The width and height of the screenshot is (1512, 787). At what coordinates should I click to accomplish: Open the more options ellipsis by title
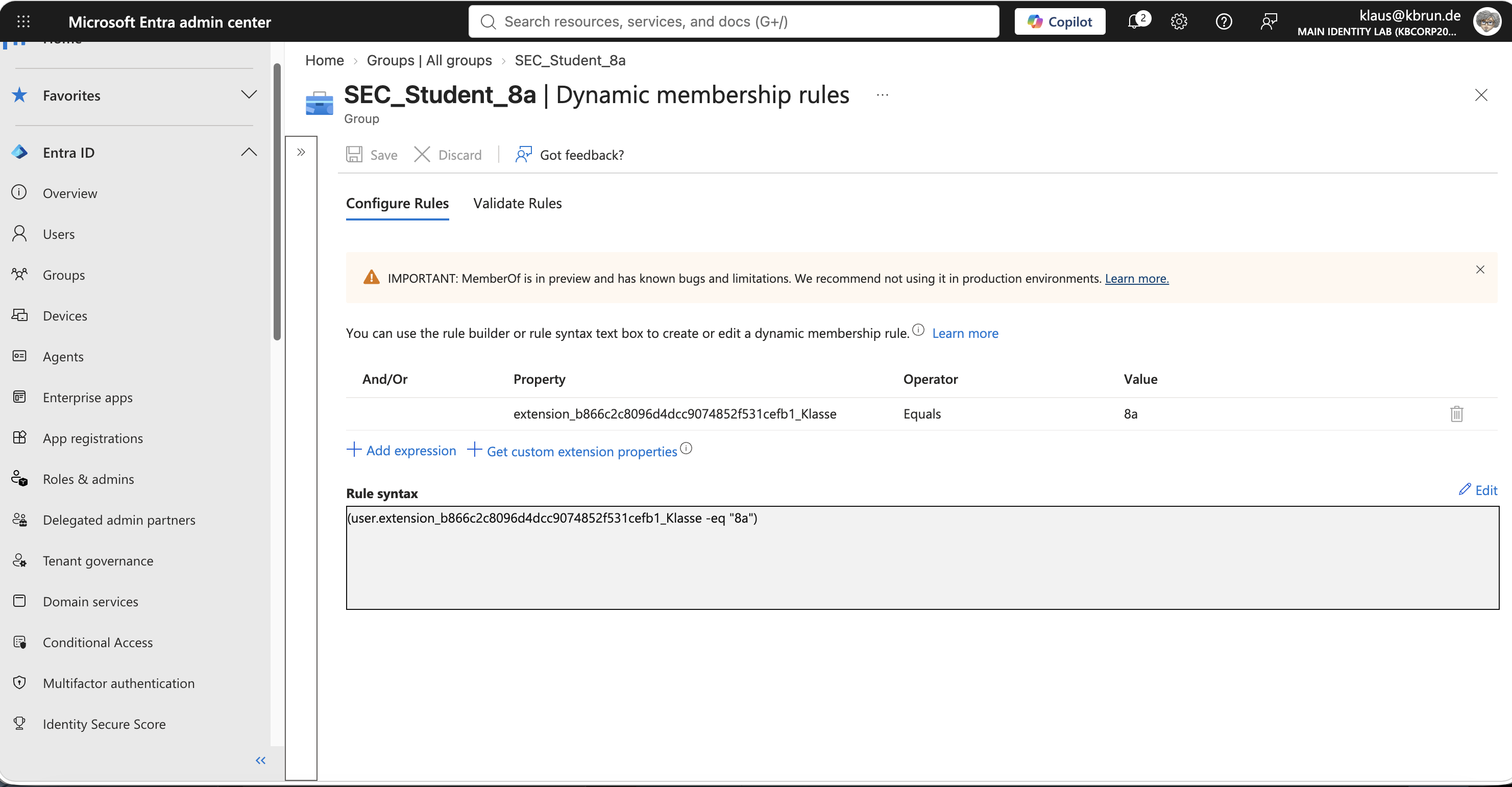pyautogui.click(x=882, y=95)
